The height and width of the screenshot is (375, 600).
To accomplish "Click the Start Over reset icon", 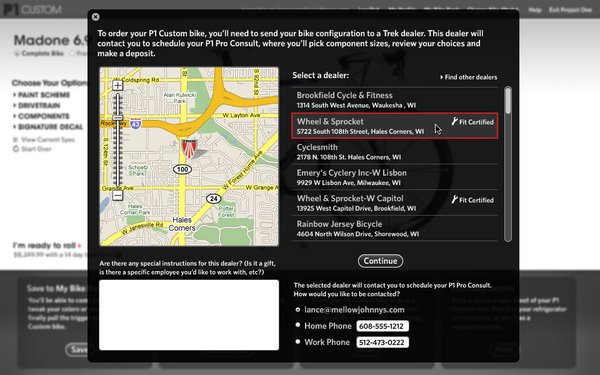I will click(16, 149).
